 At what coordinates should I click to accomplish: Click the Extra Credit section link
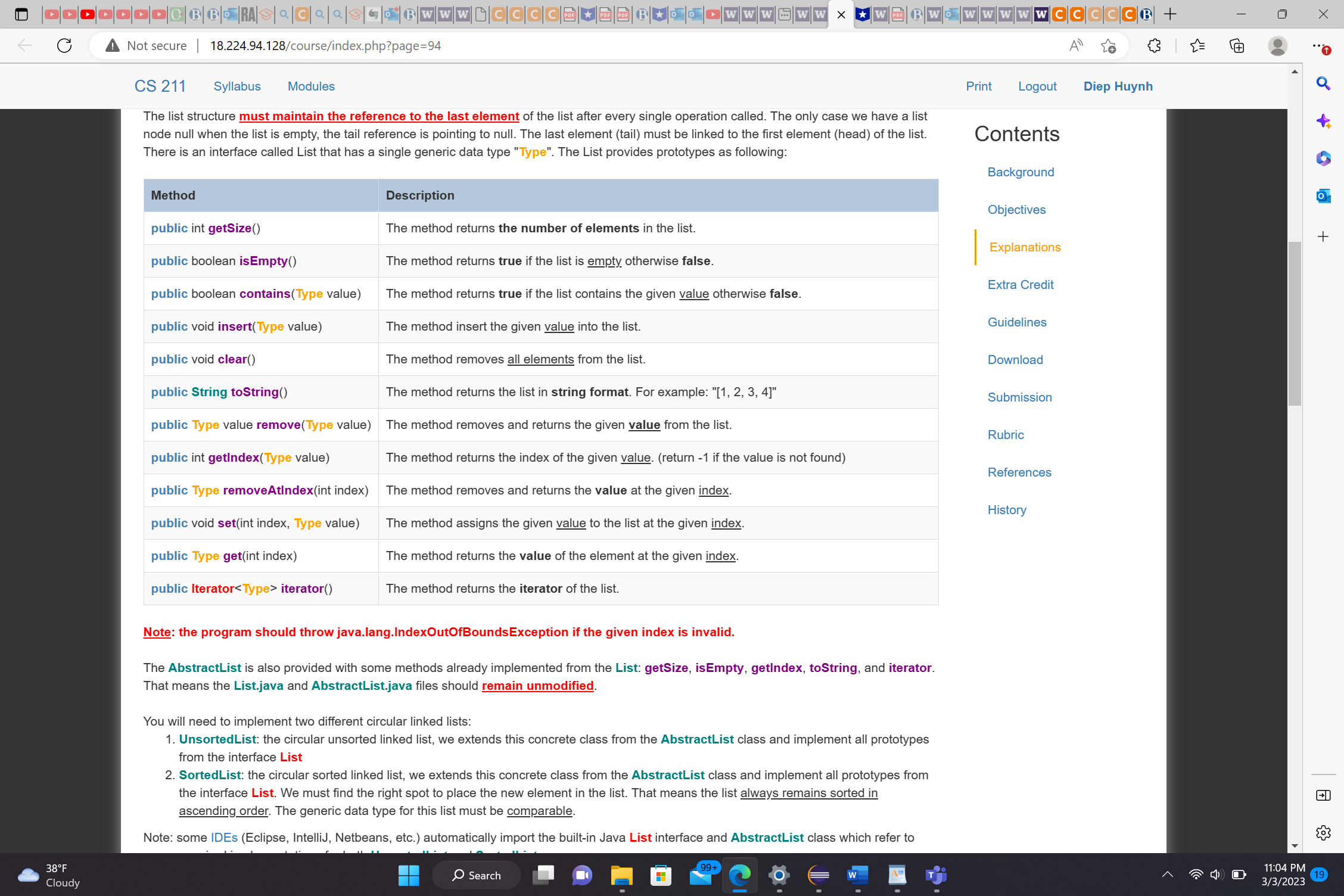1020,284
